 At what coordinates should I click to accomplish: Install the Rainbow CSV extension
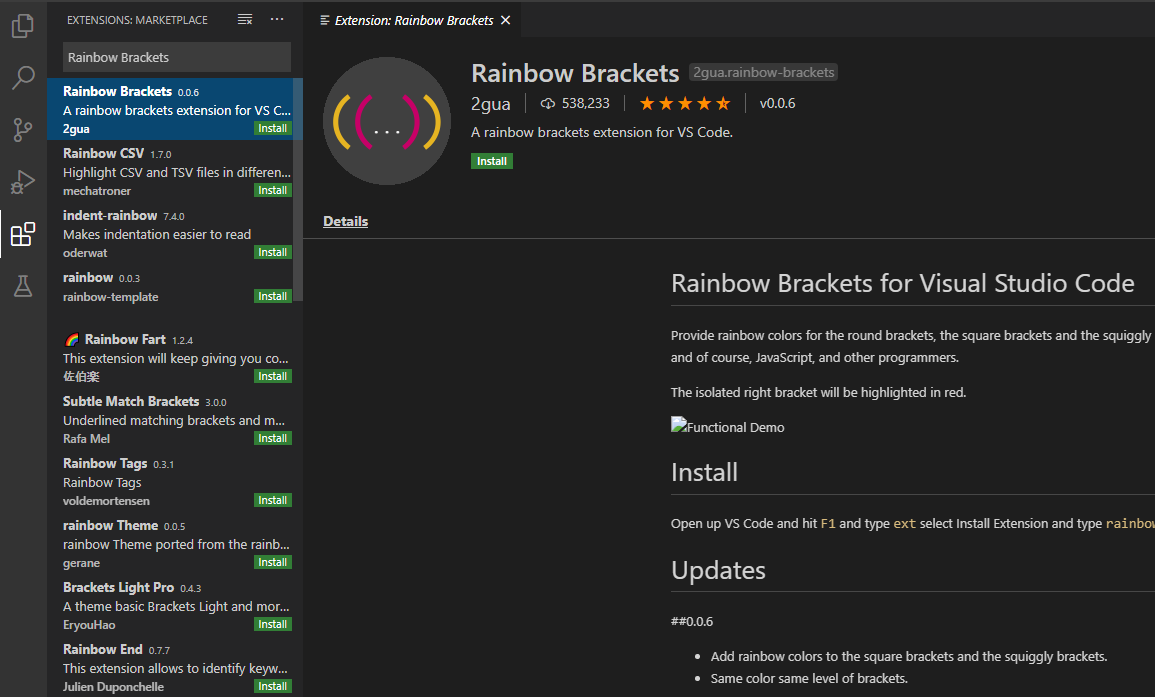coord(273,190)
